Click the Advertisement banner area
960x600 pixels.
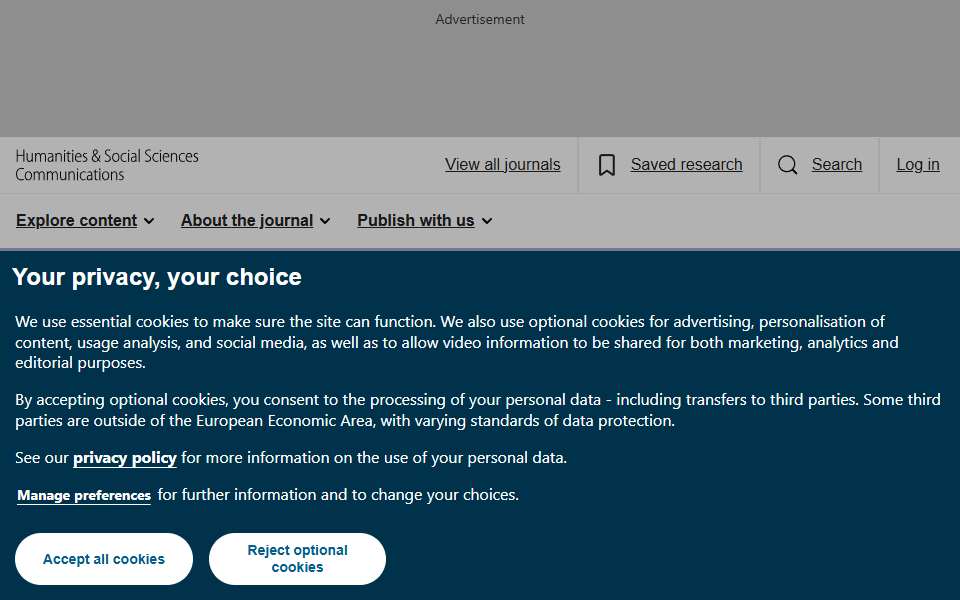point(480,69)
